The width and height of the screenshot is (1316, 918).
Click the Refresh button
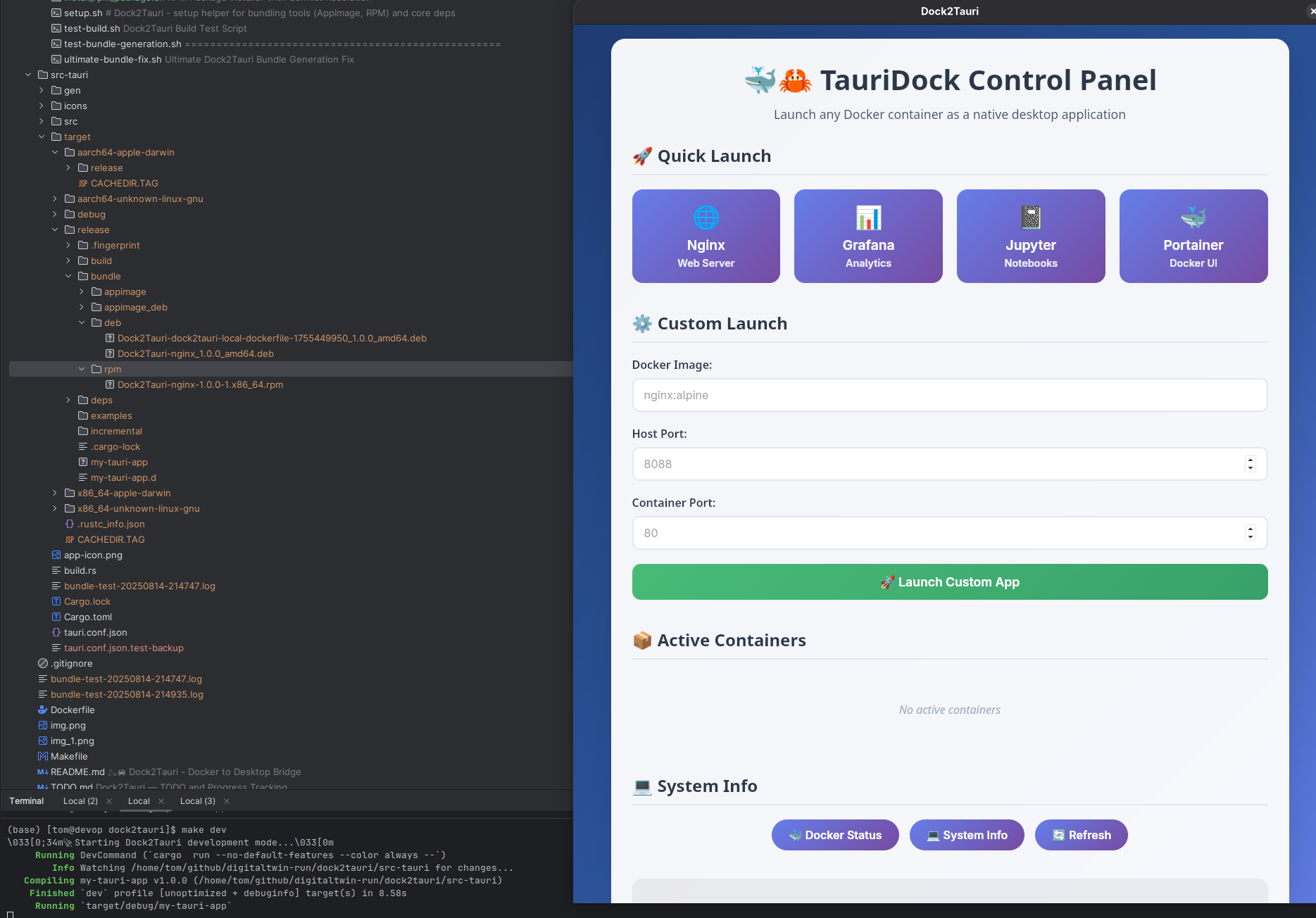tap(1082, 835)
